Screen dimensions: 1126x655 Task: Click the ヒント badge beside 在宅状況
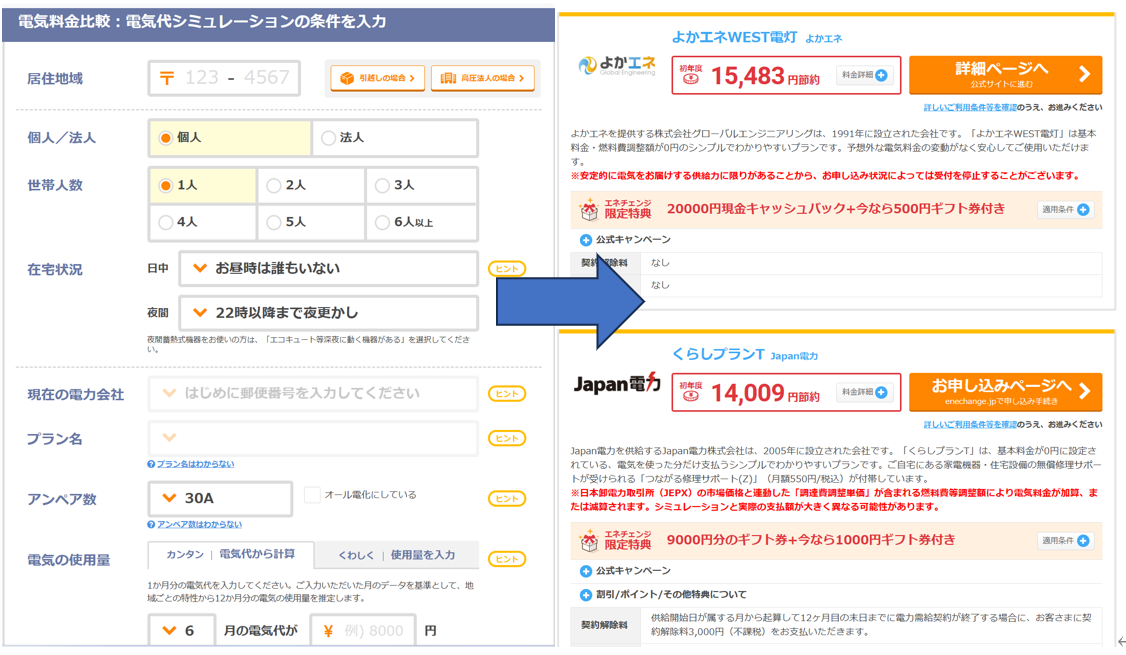coord(507,269)
